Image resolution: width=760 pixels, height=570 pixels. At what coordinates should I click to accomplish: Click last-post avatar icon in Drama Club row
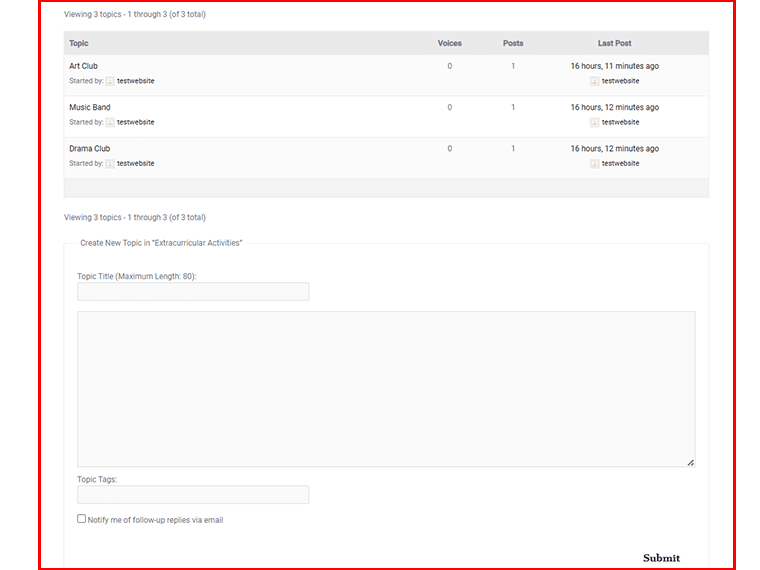point(594,163)
